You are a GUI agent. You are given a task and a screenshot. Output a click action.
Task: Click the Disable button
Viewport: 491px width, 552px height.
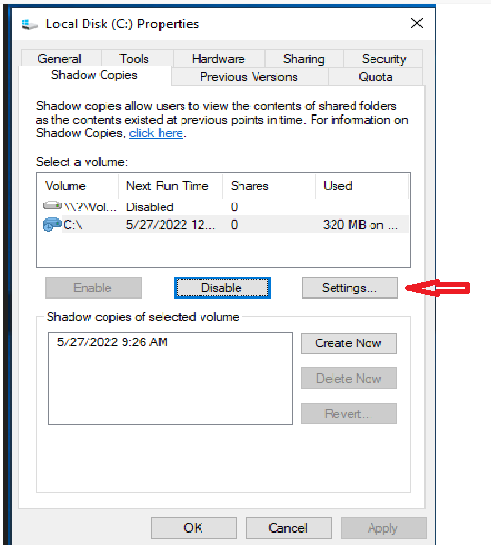(222, 288)
